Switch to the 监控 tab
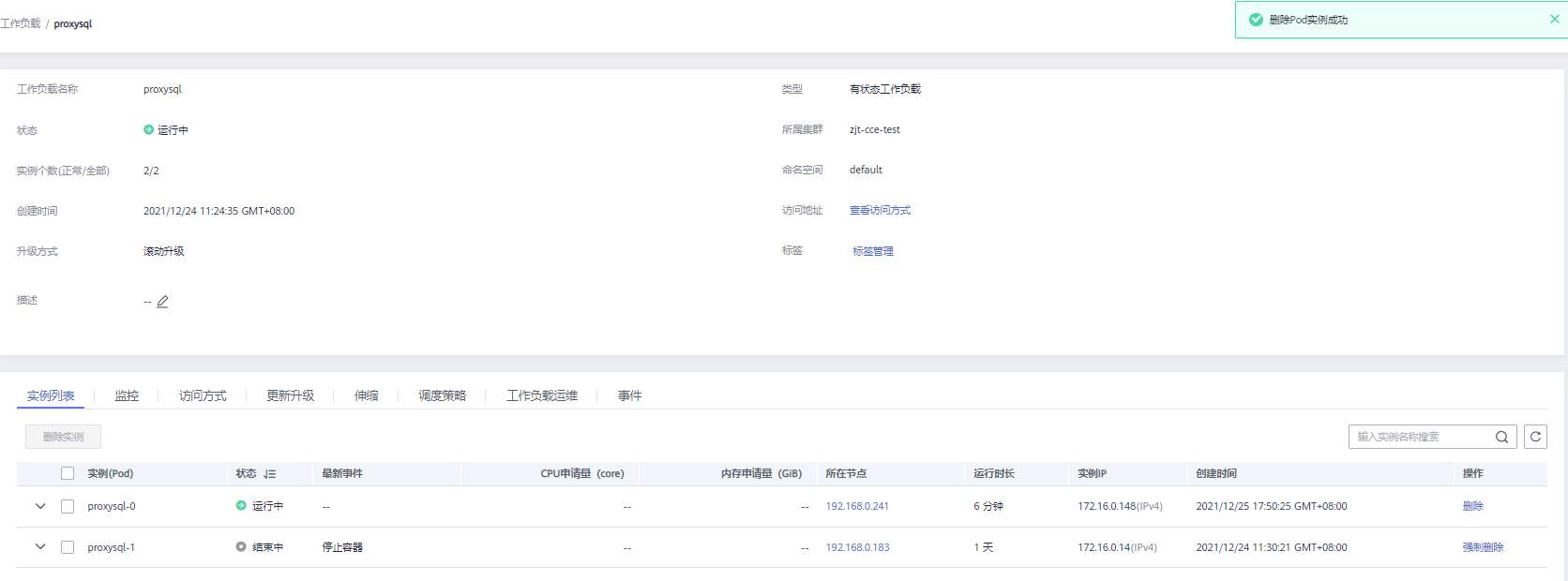Screen dimensions: 1568x581 (x=127, y=395)
